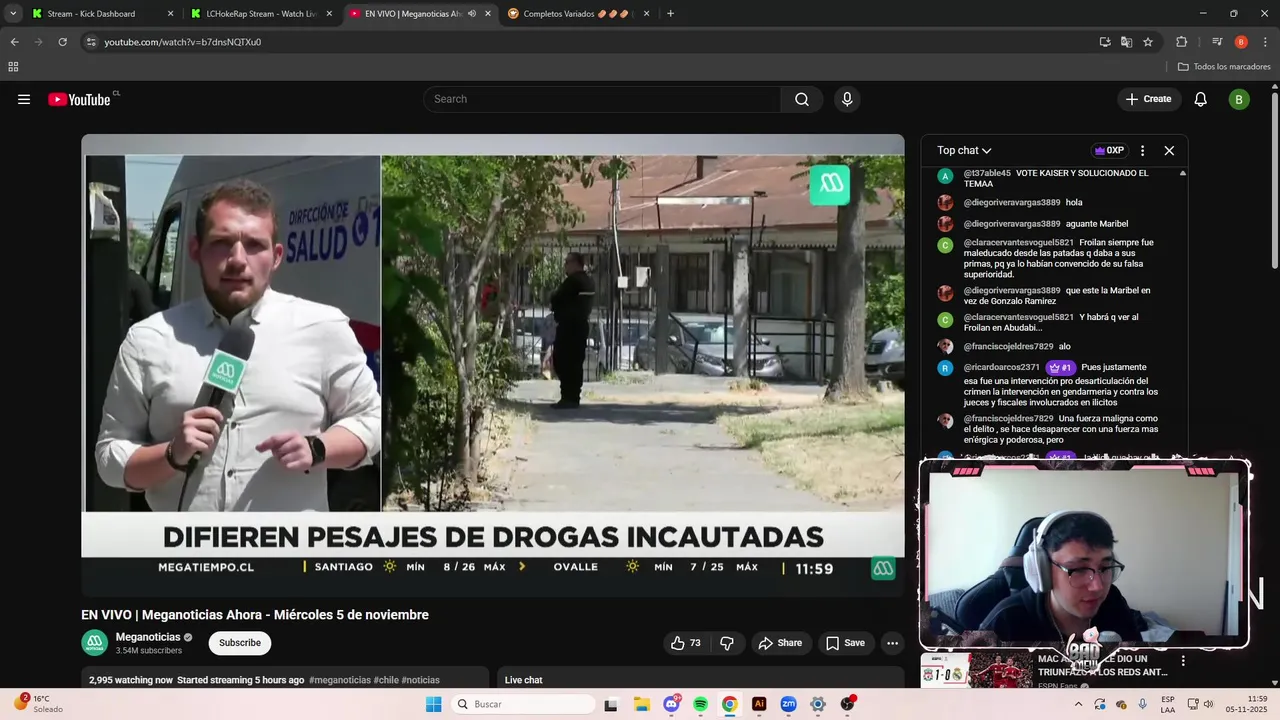Translate this page icon

click(1126, 42)
